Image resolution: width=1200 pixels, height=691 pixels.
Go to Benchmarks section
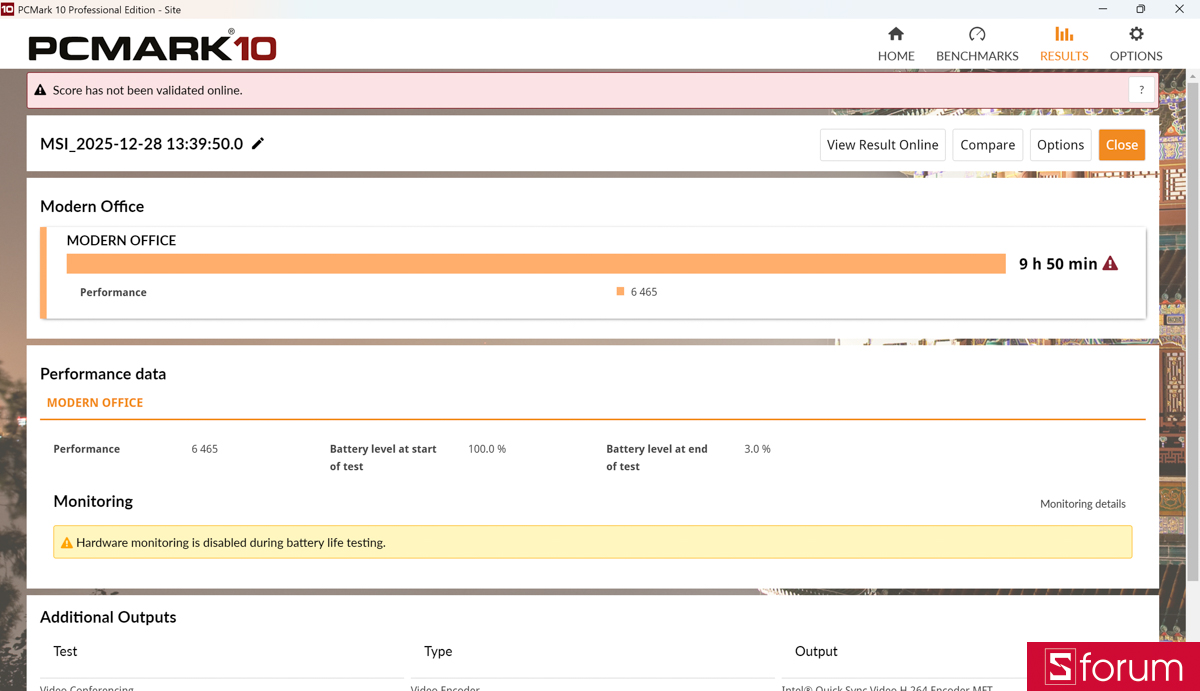click(x=977, y=44)
